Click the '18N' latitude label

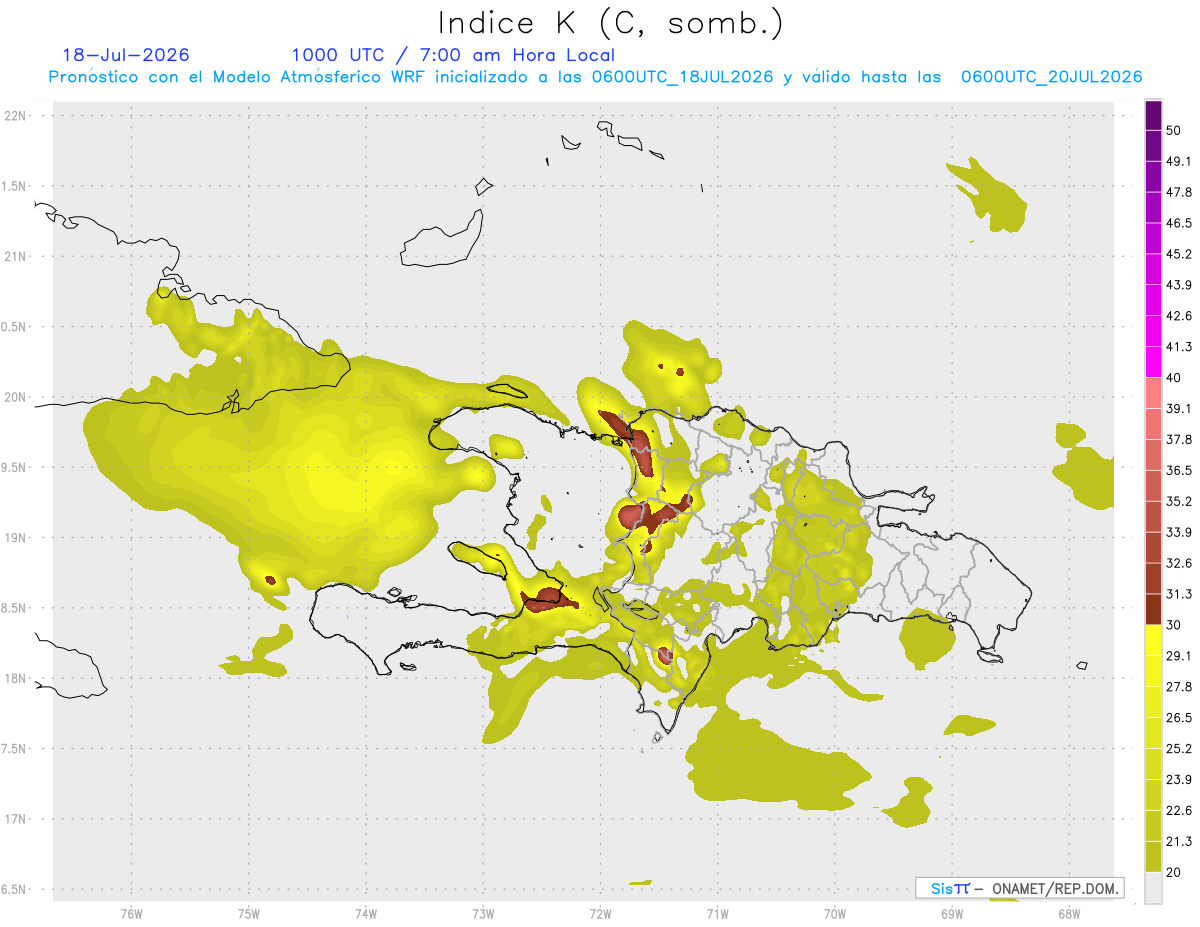16,678
